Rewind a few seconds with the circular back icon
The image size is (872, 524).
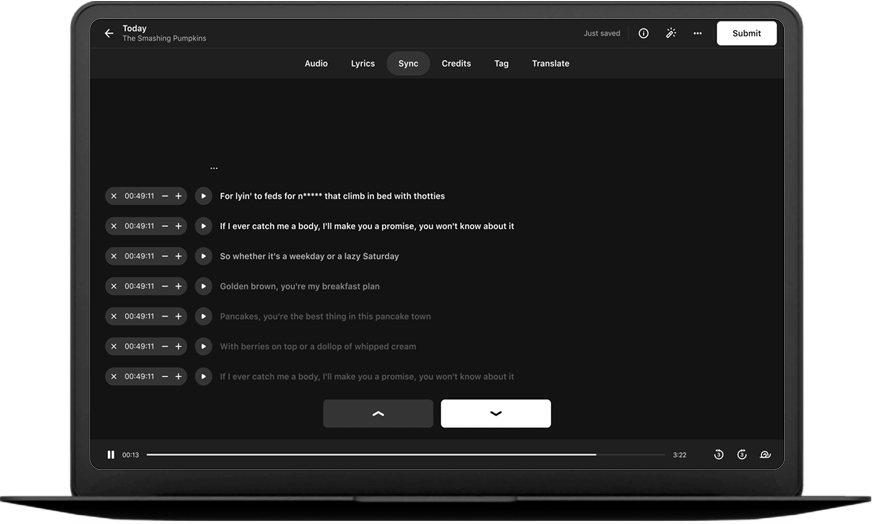pyautogui.click(x=719, y=454)
